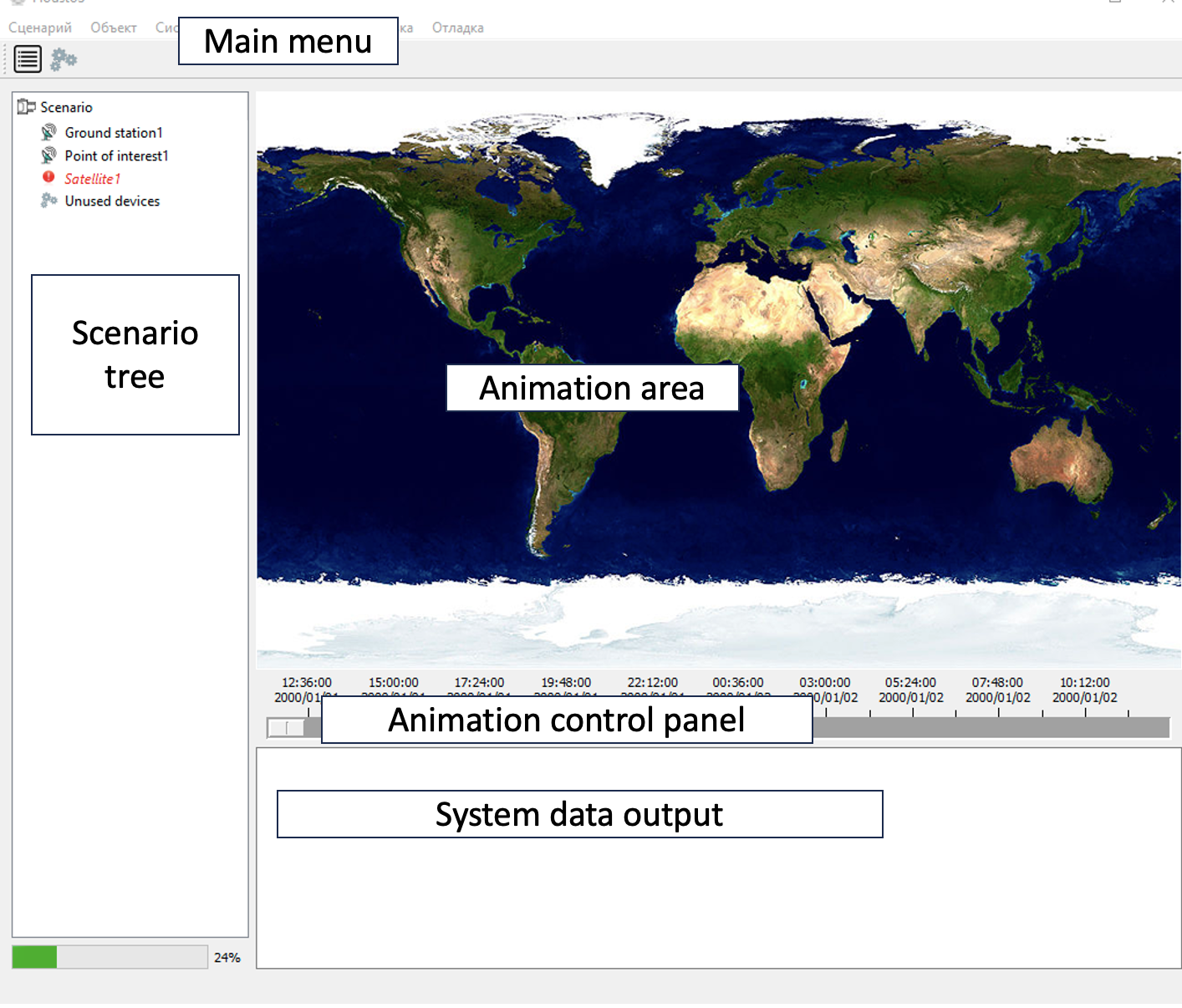Open the Объект menu
This screenshot has height=1008, width=1182.
114,28
